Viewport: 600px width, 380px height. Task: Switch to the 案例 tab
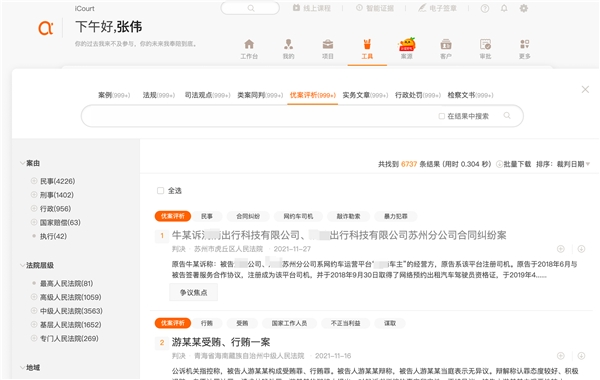point(114,95)
